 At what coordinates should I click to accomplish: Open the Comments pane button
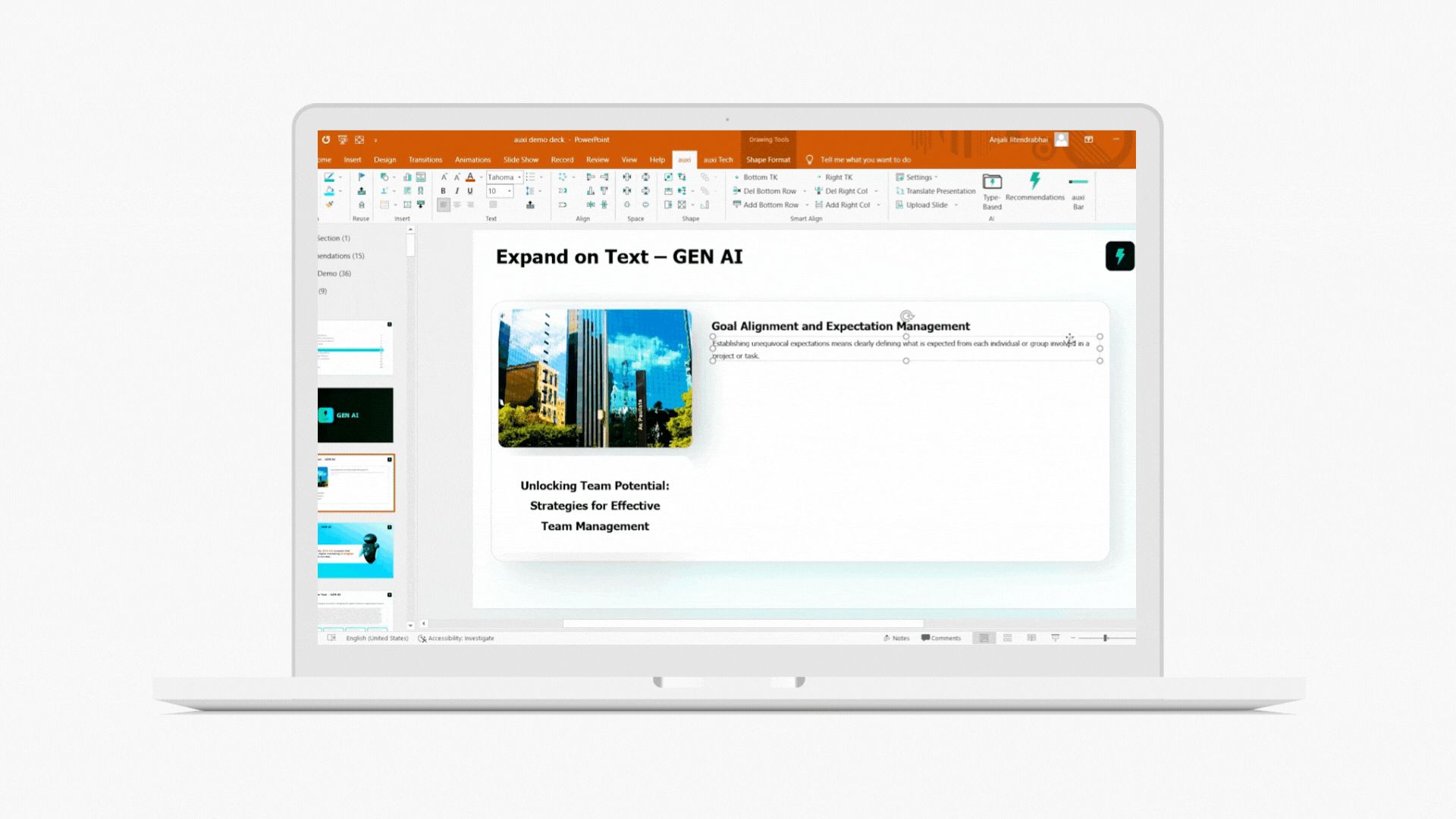tap(940, 638)
